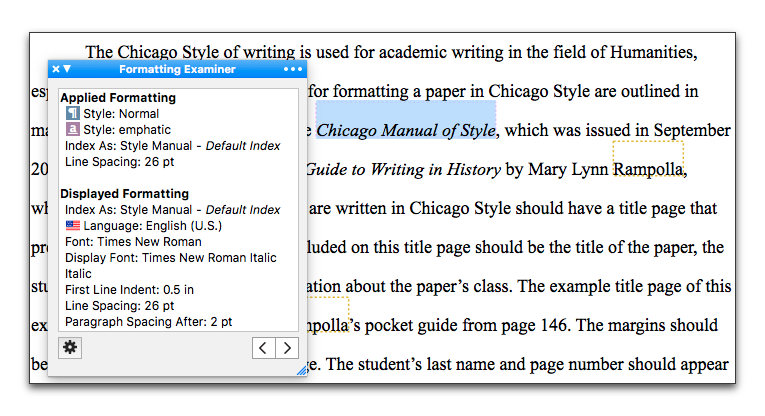Go to previous formatting with left arrow

[x=263, y=348]
